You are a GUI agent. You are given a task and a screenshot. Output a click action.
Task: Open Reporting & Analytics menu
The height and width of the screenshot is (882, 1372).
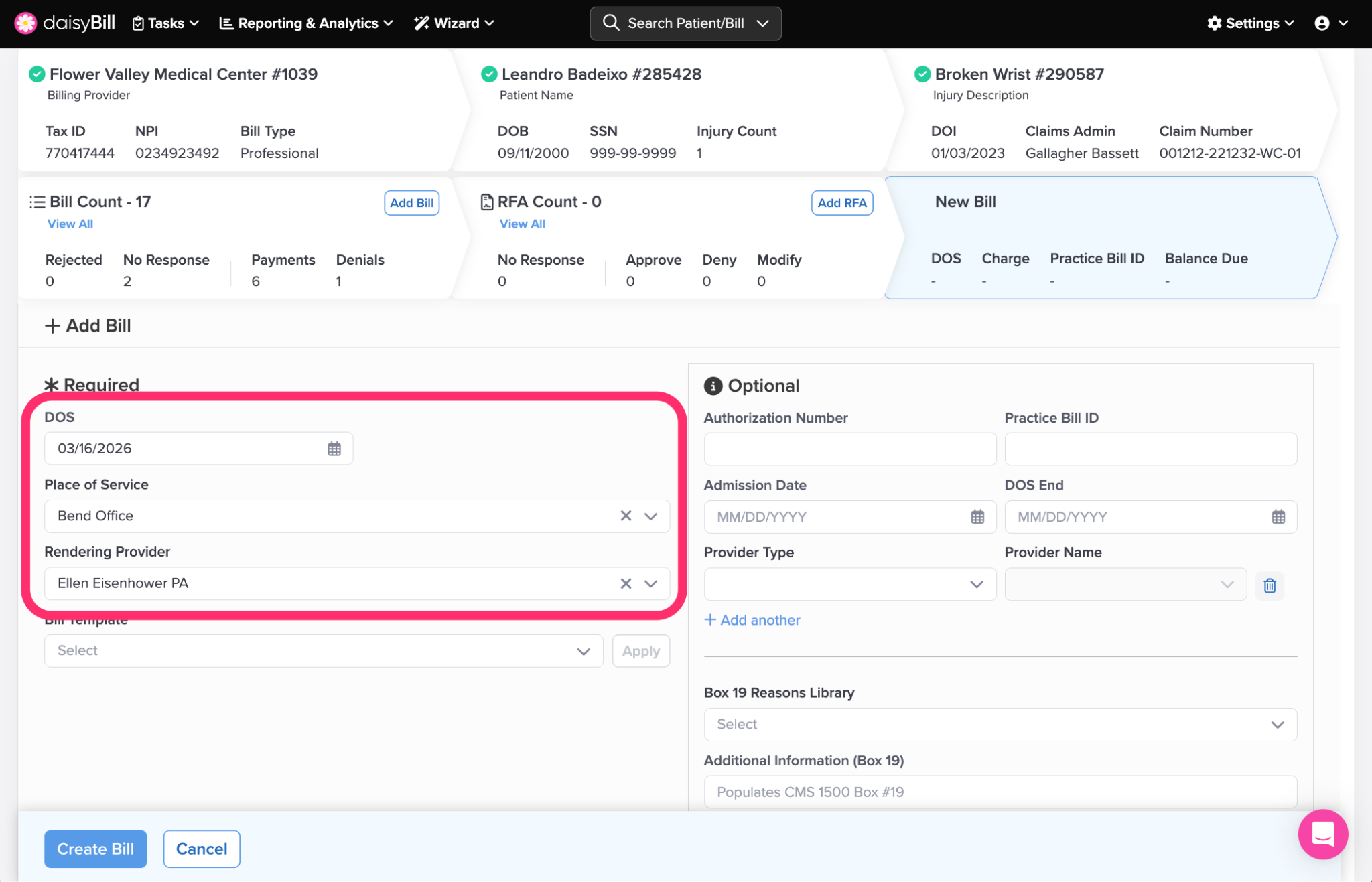point(306,23)
